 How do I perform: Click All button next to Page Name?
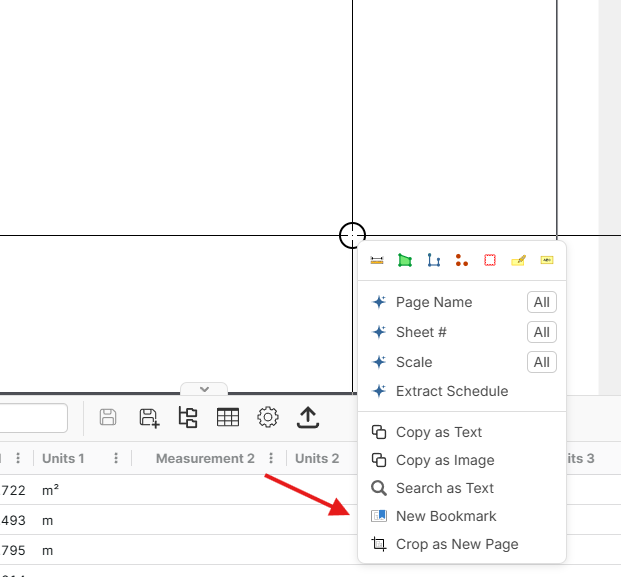(x=541, y=302)
